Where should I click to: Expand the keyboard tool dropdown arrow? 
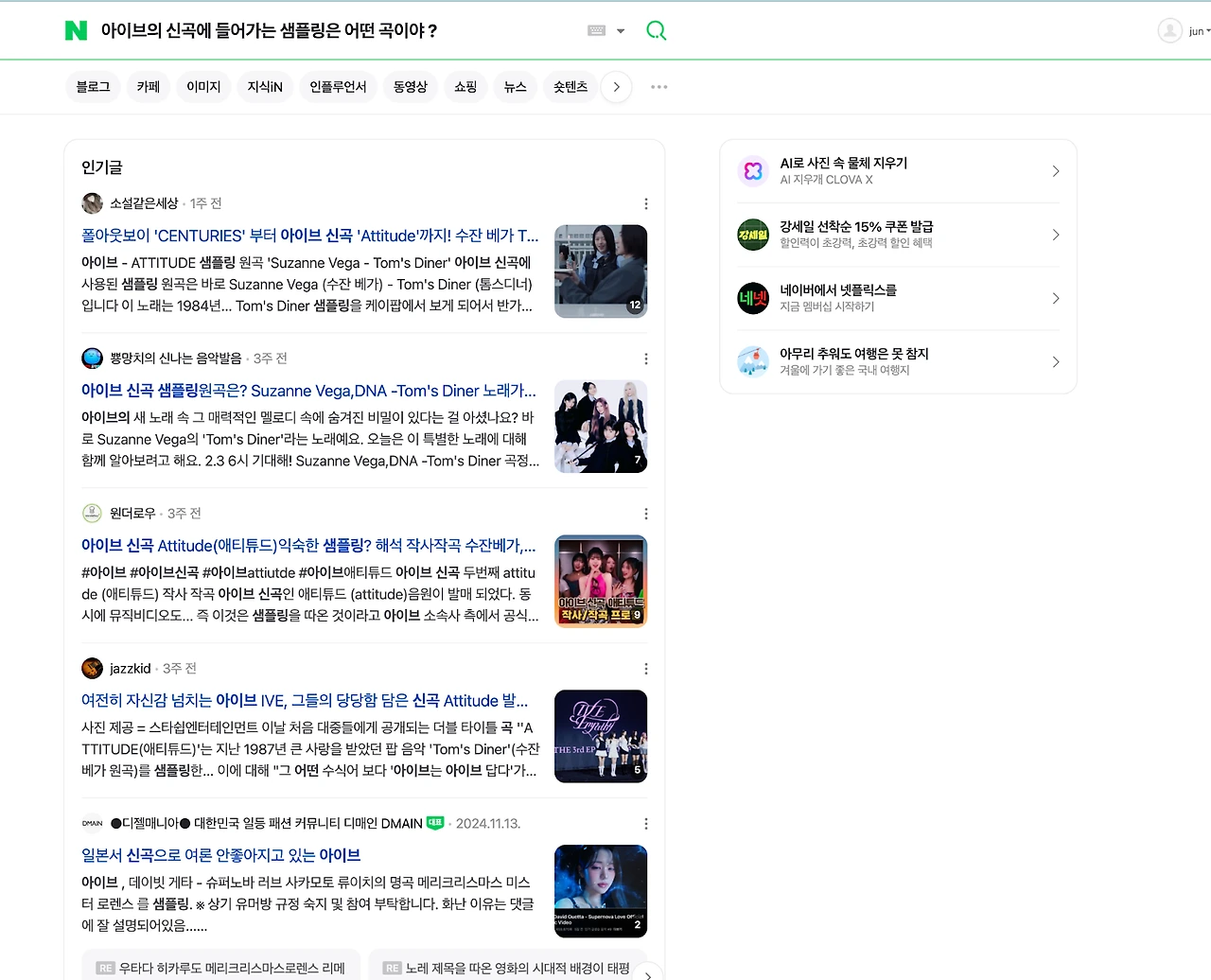coord(621,31)
